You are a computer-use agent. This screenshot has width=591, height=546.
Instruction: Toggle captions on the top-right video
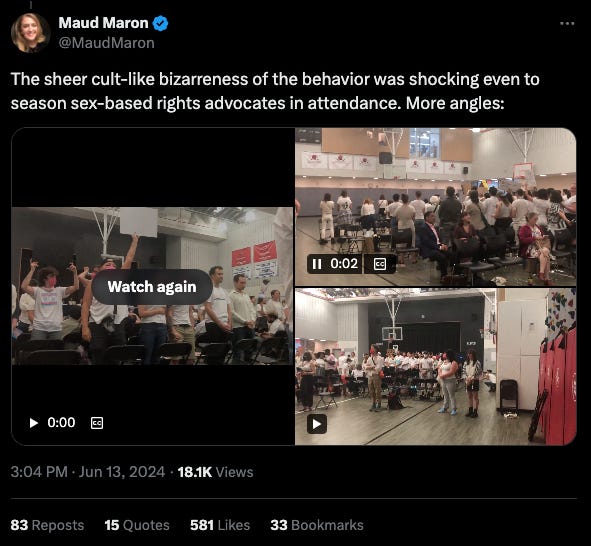(x=380, y=264)
